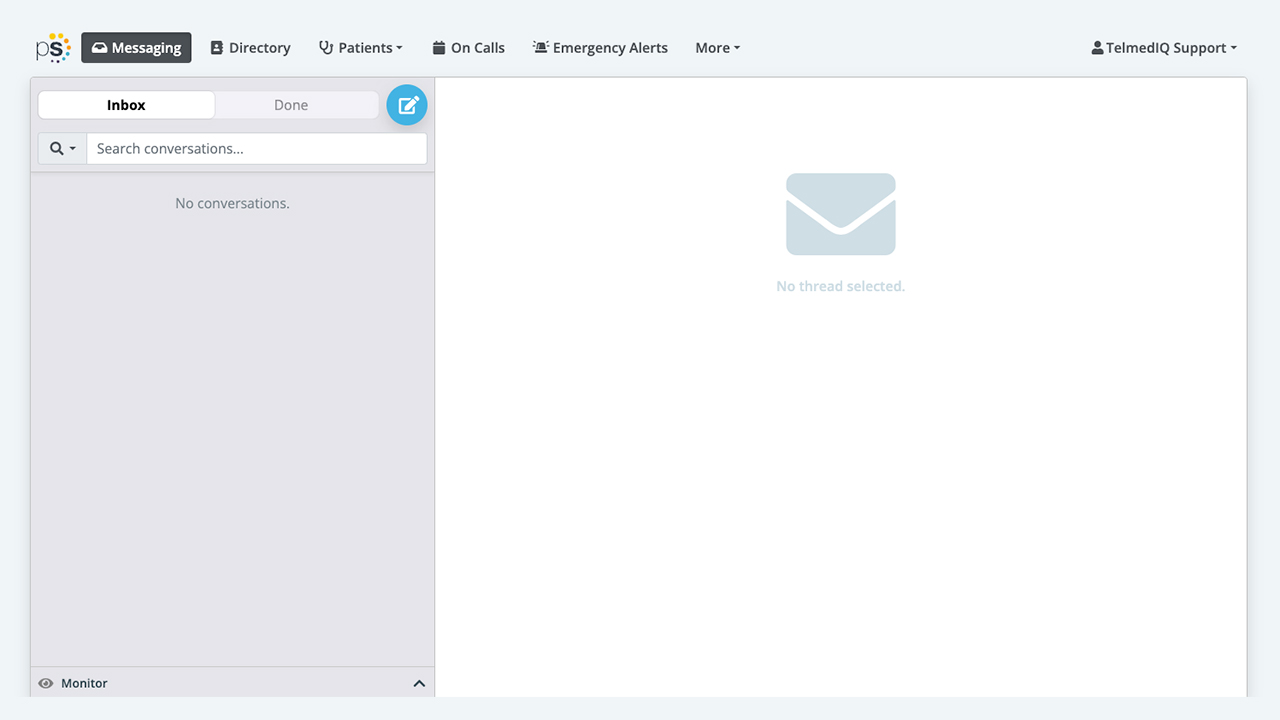1280x720 pixels.
Task: Switch to the Inbox tab
Action: pyautogui.click(x=126, y=105)
